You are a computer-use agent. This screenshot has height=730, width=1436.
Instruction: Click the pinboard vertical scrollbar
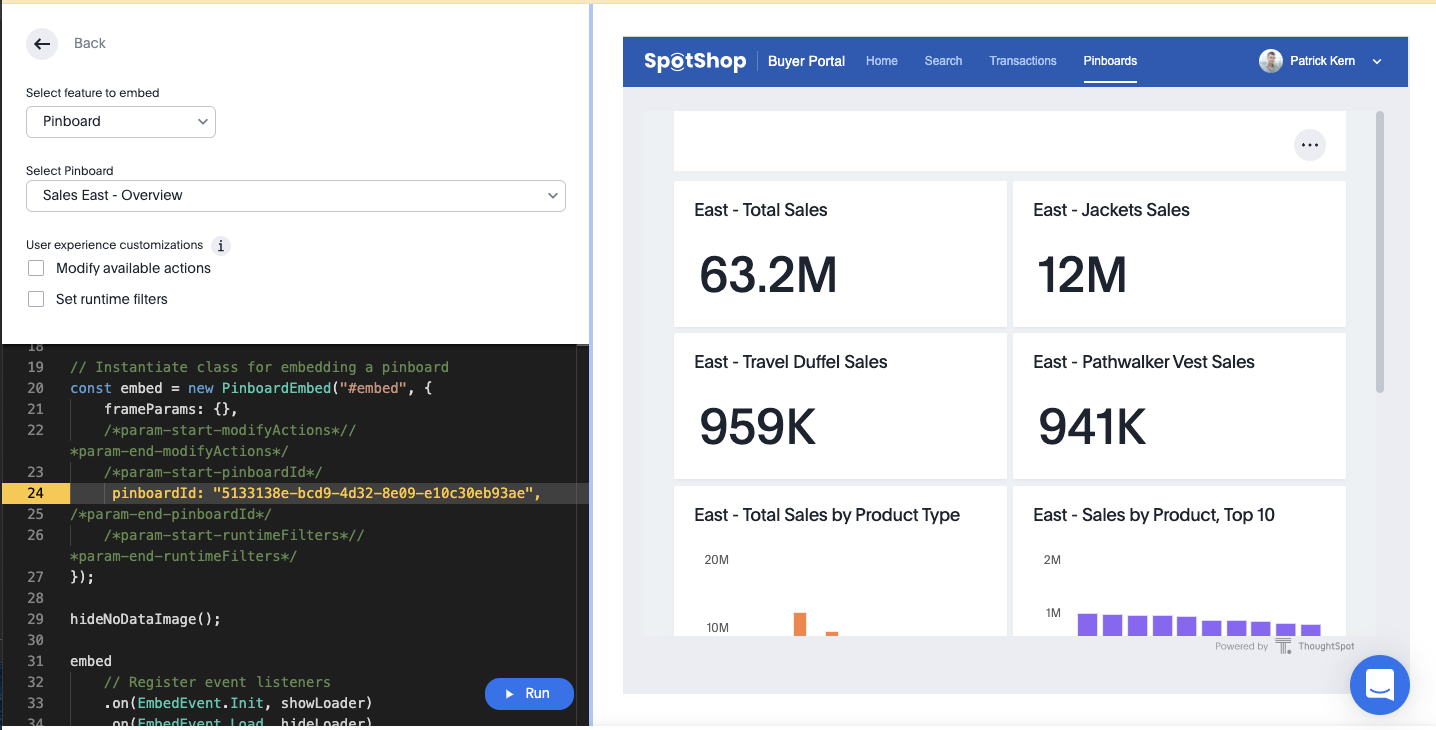point(1380,252)
